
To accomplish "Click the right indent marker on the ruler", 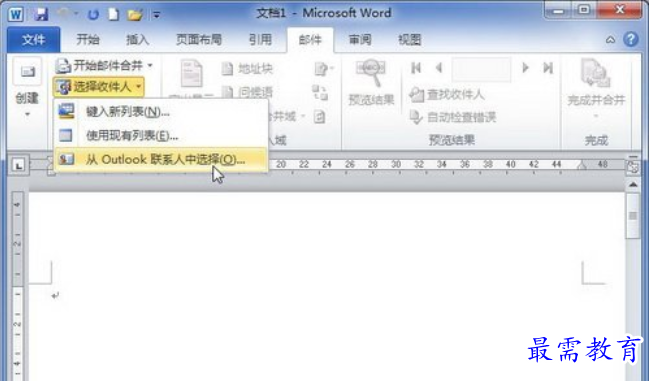I will point(582,166).
